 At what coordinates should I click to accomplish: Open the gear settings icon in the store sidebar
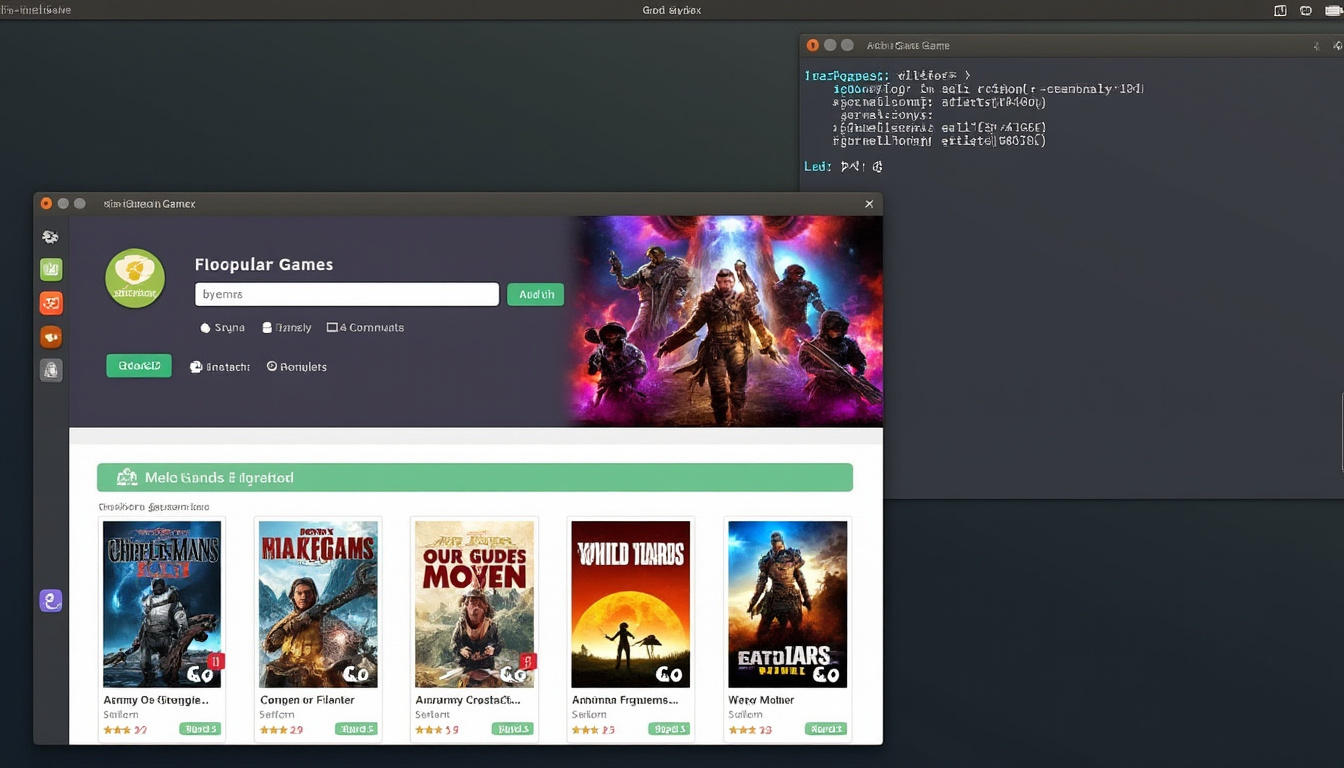coord(50,237)
